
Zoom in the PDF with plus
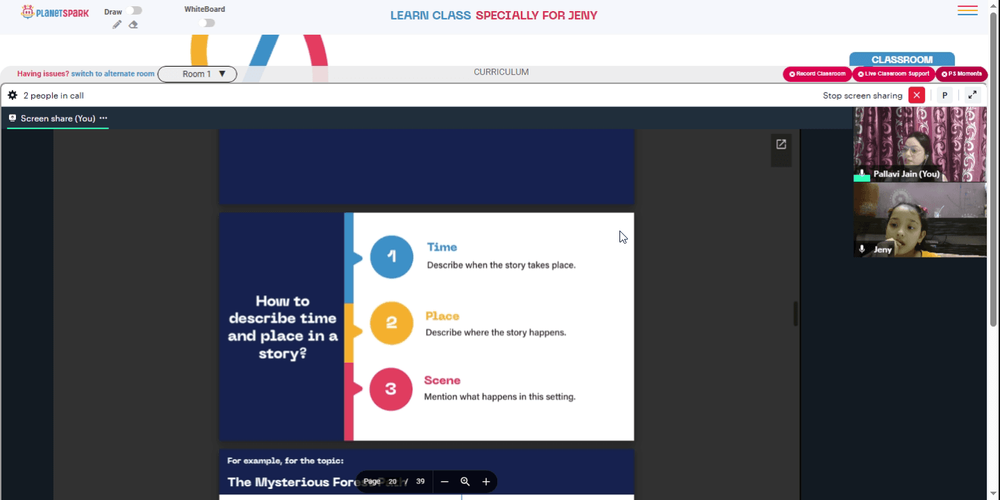pos(486,482)
